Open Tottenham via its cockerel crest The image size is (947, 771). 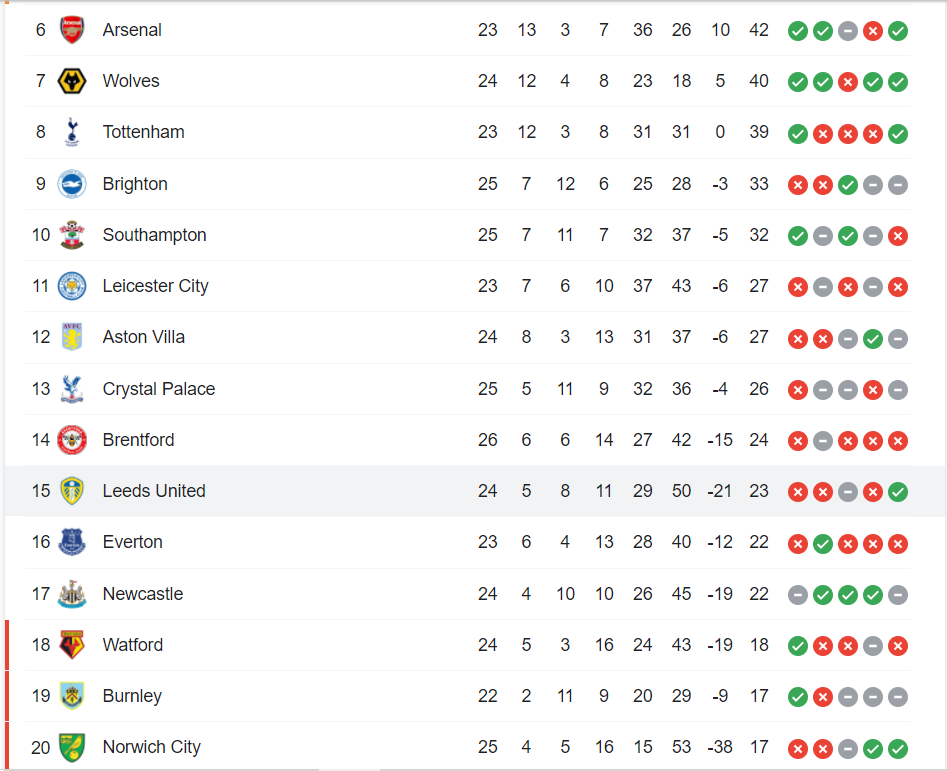(x=72, y=132)
